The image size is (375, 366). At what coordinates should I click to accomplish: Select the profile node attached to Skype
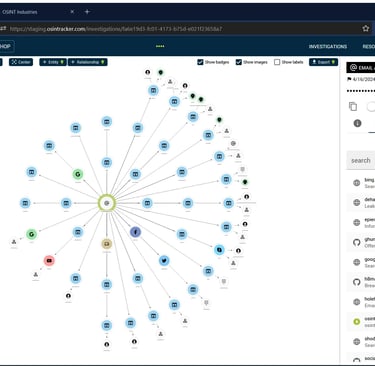pos(238,251)
